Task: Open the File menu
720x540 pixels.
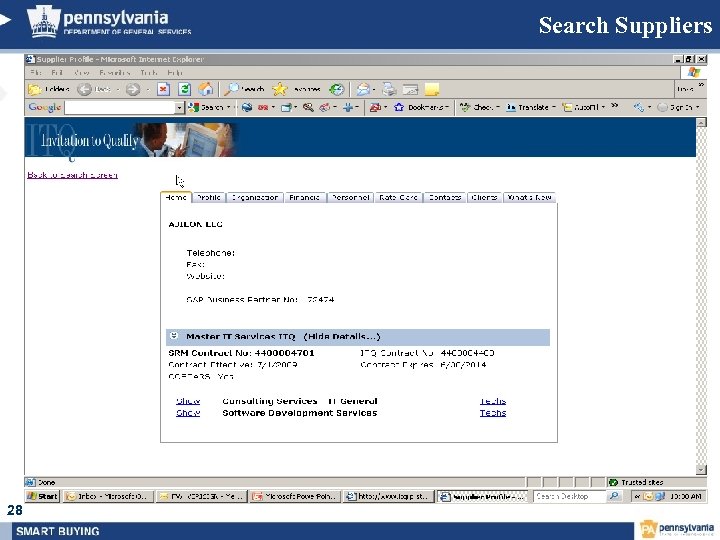Action: [35, 73]
